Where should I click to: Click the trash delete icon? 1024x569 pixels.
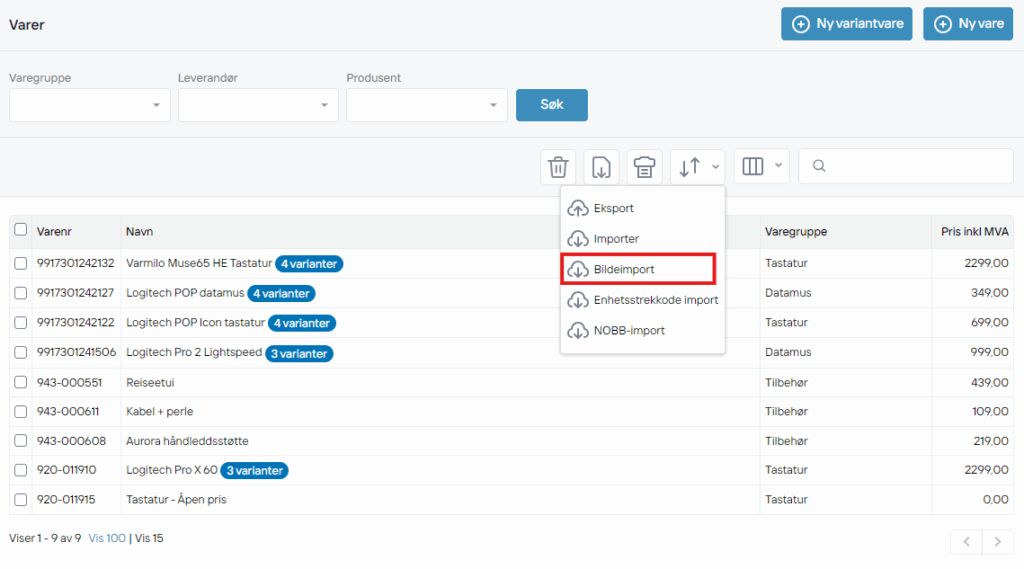(x=558, y=167)
